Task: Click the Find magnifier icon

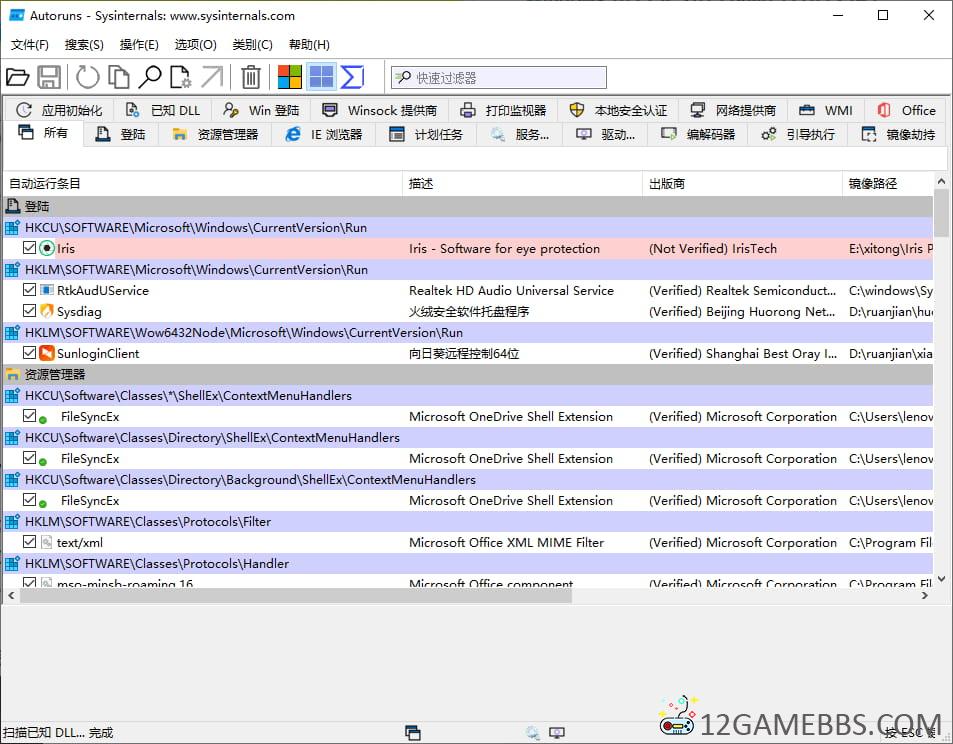Action: click(x=150, y=77)
